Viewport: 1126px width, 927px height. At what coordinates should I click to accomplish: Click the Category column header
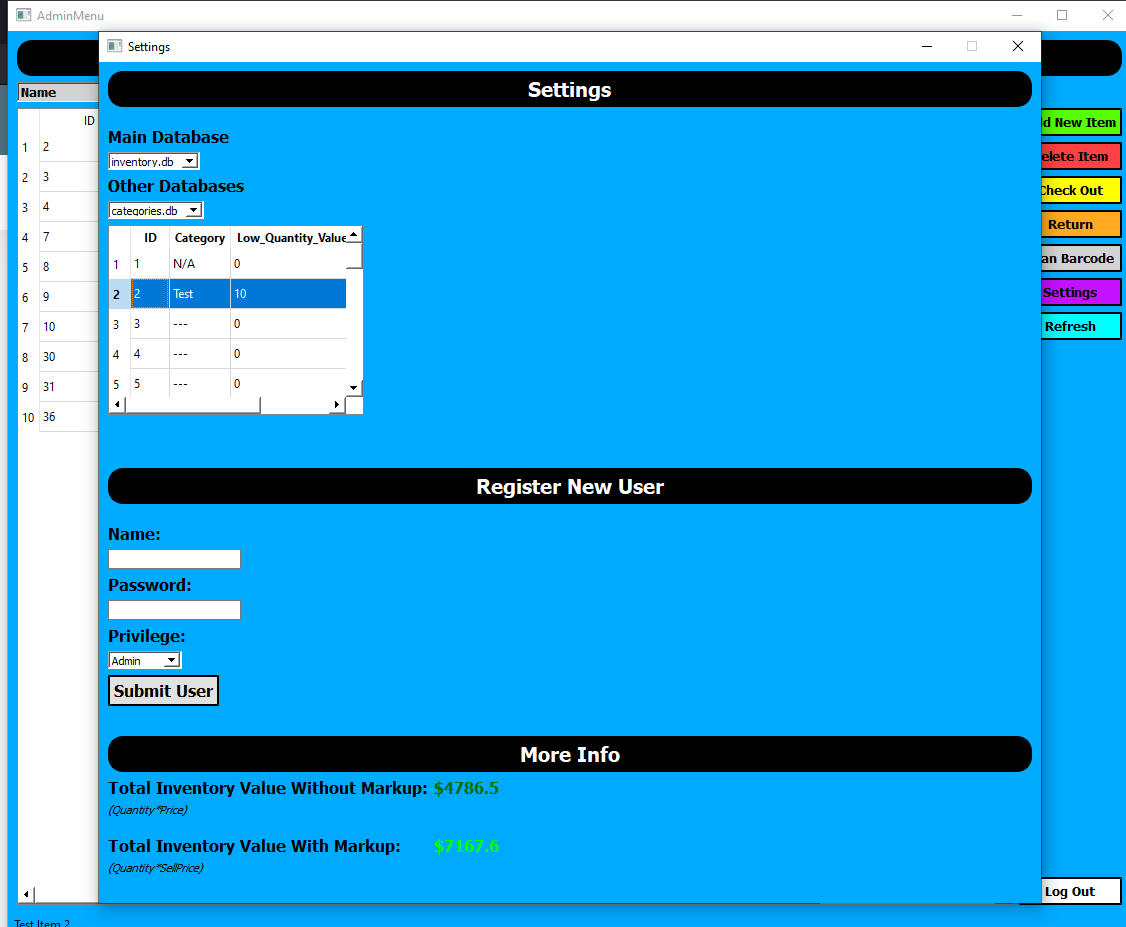coord(199,238)
